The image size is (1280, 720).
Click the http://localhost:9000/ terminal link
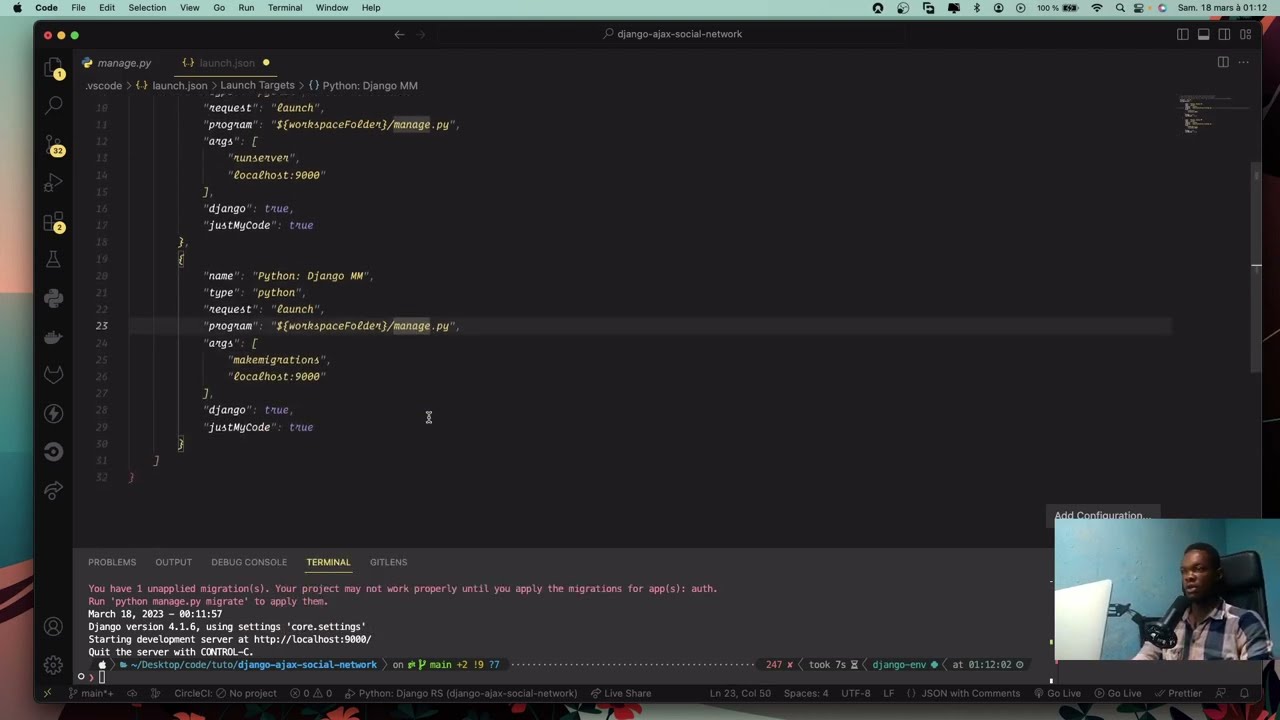click(312, 639)
